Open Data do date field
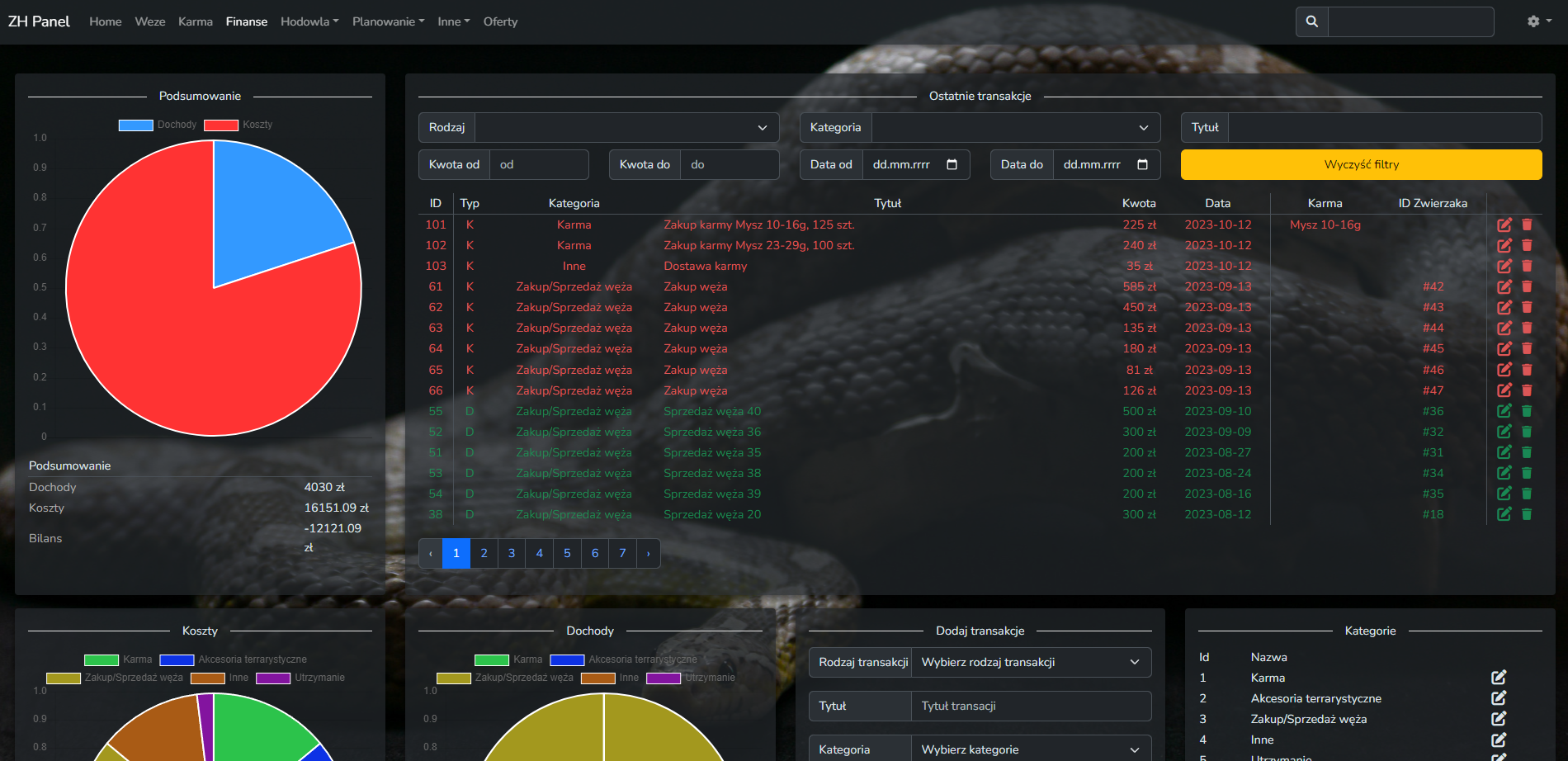Image resolution: width=1568 pixels, height=761 pixels. pyautogui.click(x=1107, y=164)
